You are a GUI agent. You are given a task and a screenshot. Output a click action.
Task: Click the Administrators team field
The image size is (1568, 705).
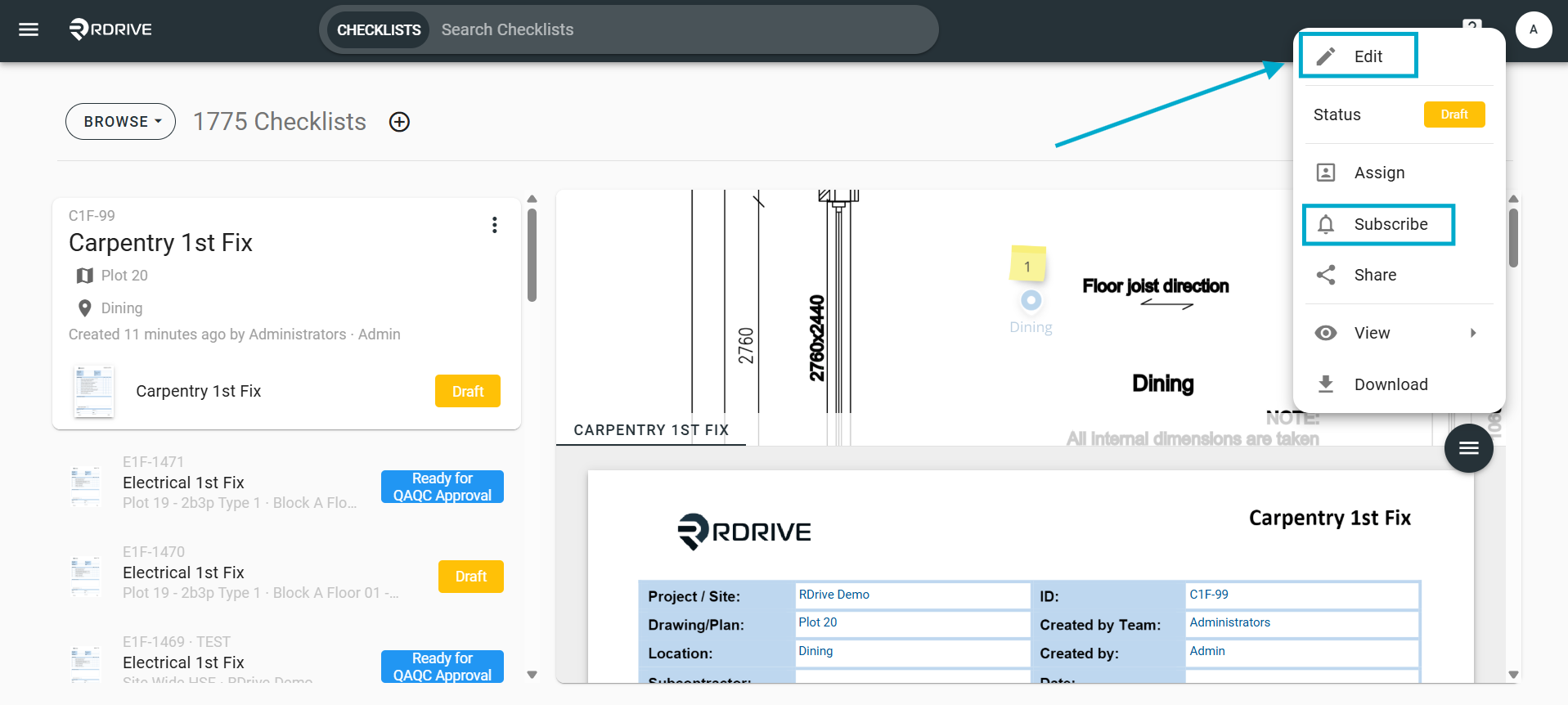[1302, 623]
